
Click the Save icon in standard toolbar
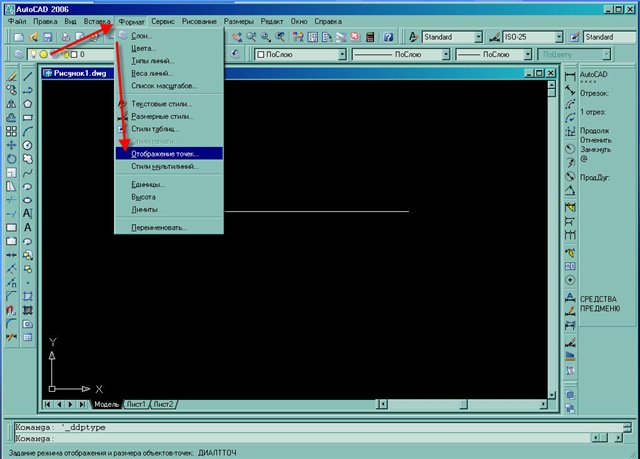click(x=47, y=36)
